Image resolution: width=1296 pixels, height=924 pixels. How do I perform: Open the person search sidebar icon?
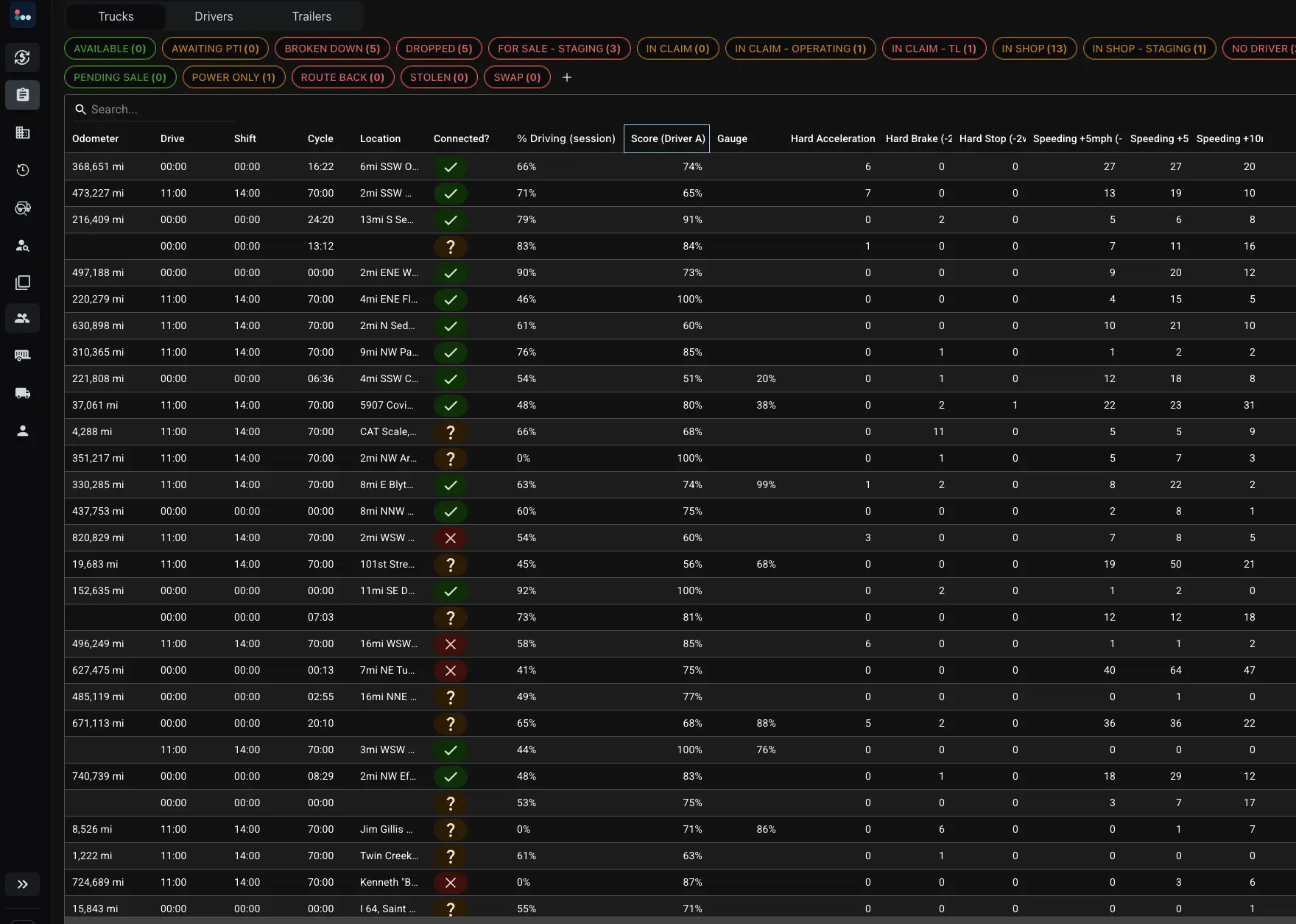pyautogui.click(x=23, y=246)
